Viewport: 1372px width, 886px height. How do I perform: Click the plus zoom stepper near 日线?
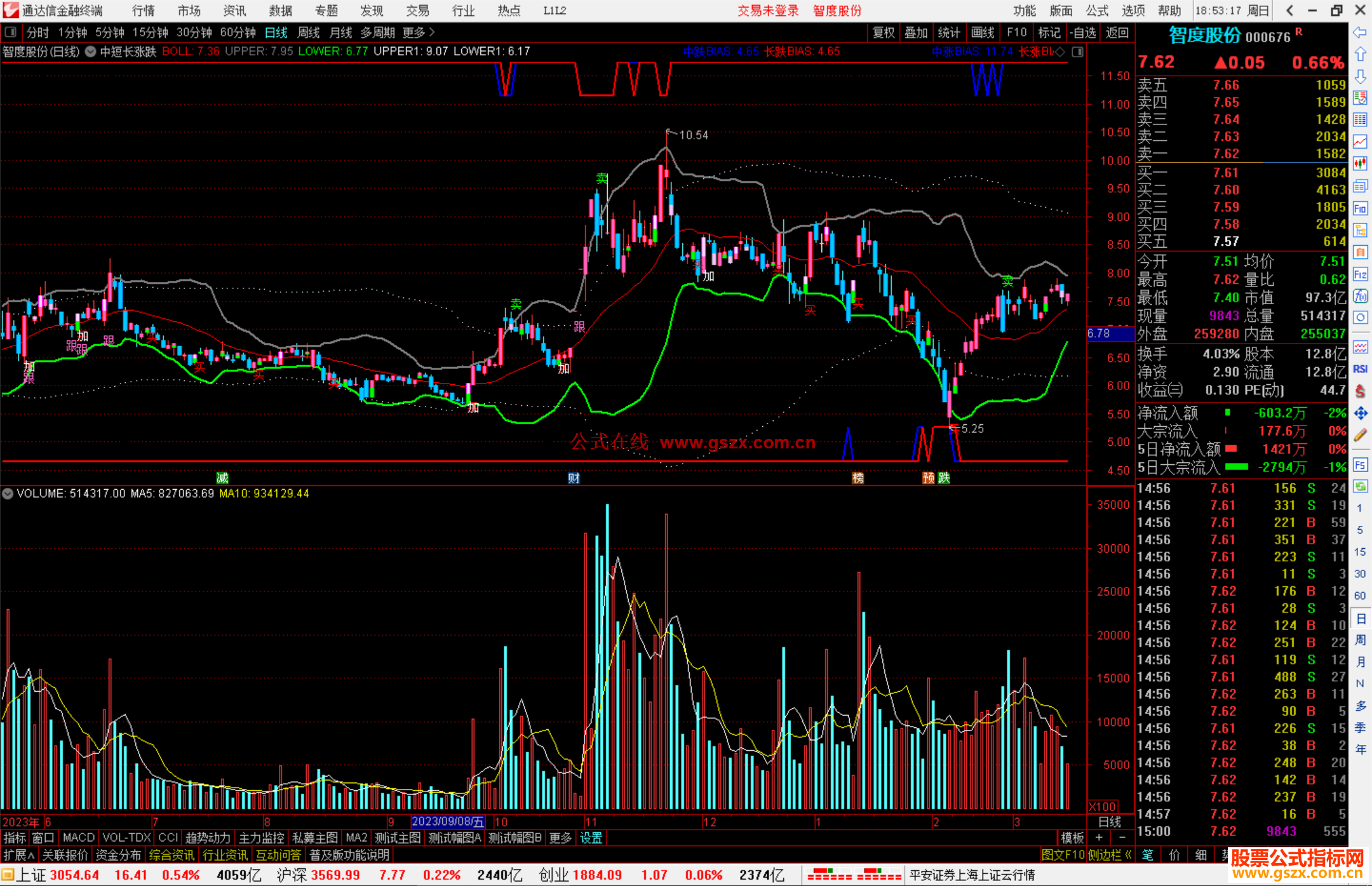point(1099,838)
